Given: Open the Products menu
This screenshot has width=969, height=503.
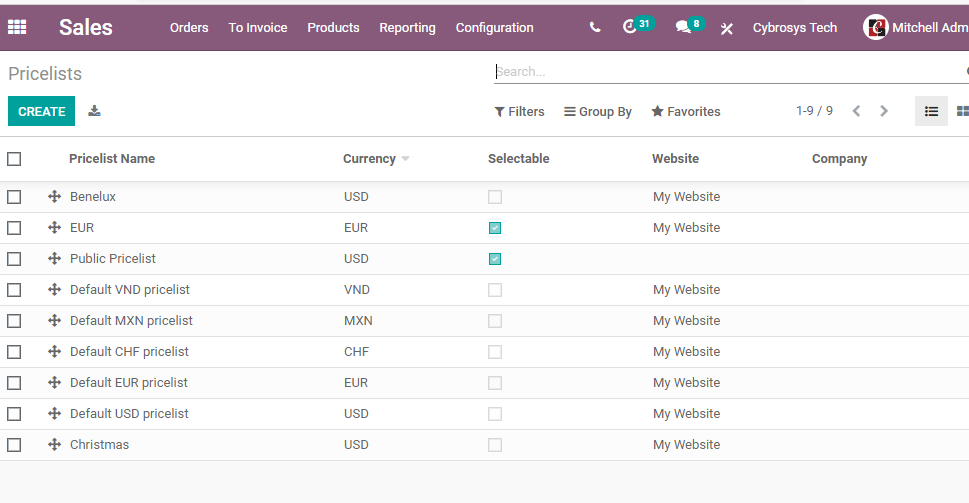Looking at the screenshot, I should pos(333,27).
